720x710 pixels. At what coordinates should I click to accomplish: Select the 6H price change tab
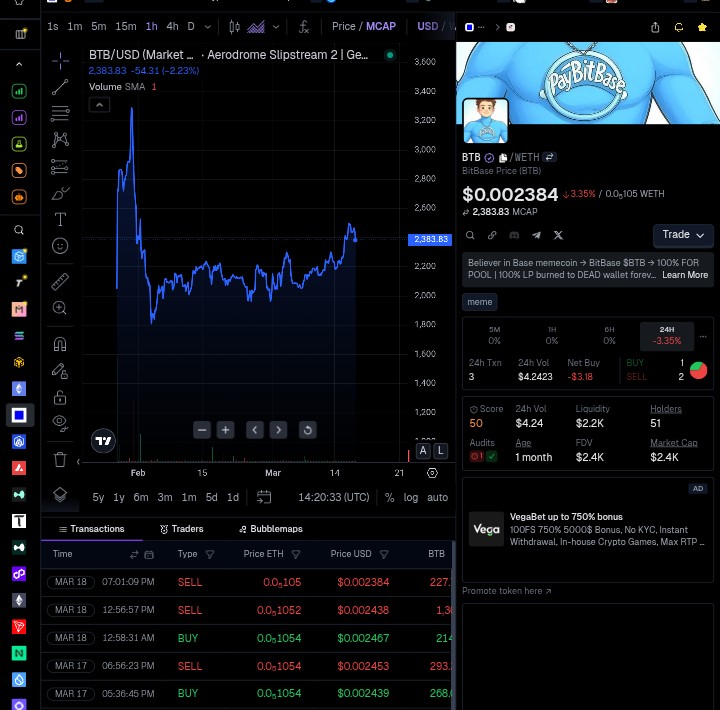(x=609, y=336)
